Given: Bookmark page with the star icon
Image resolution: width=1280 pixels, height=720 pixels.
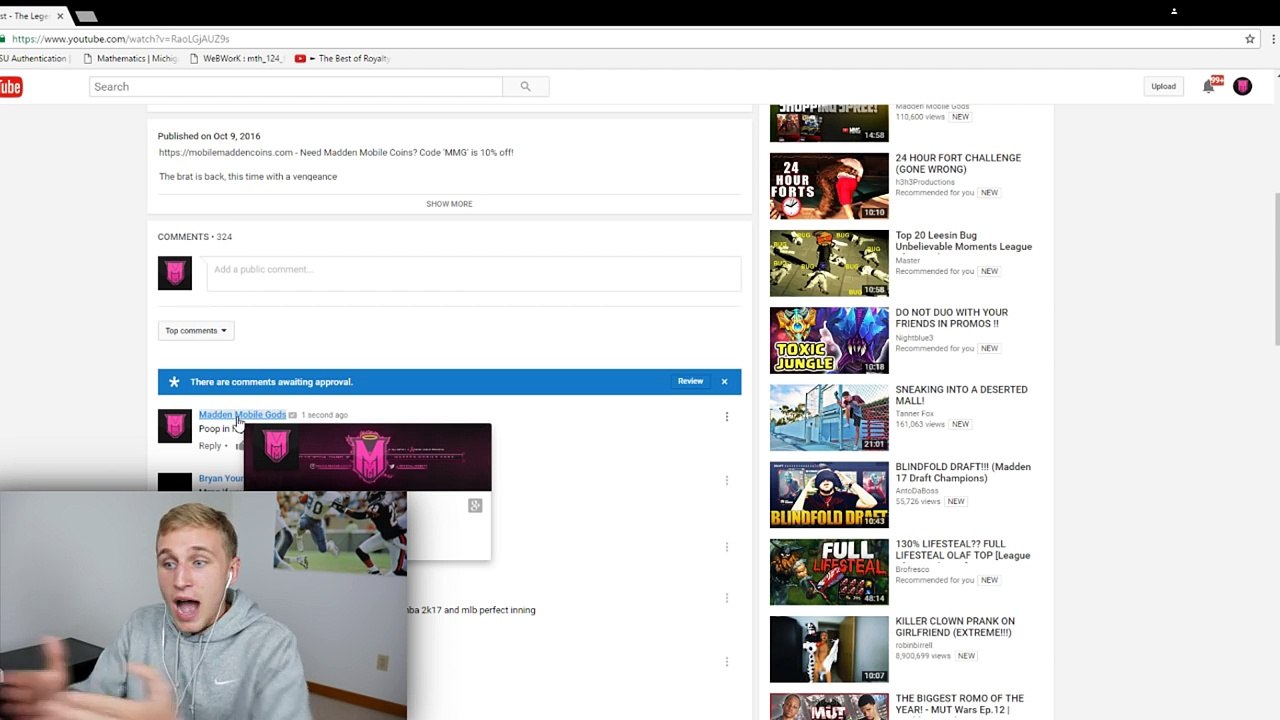Looking at the screenshot, I should (1249, 39).
